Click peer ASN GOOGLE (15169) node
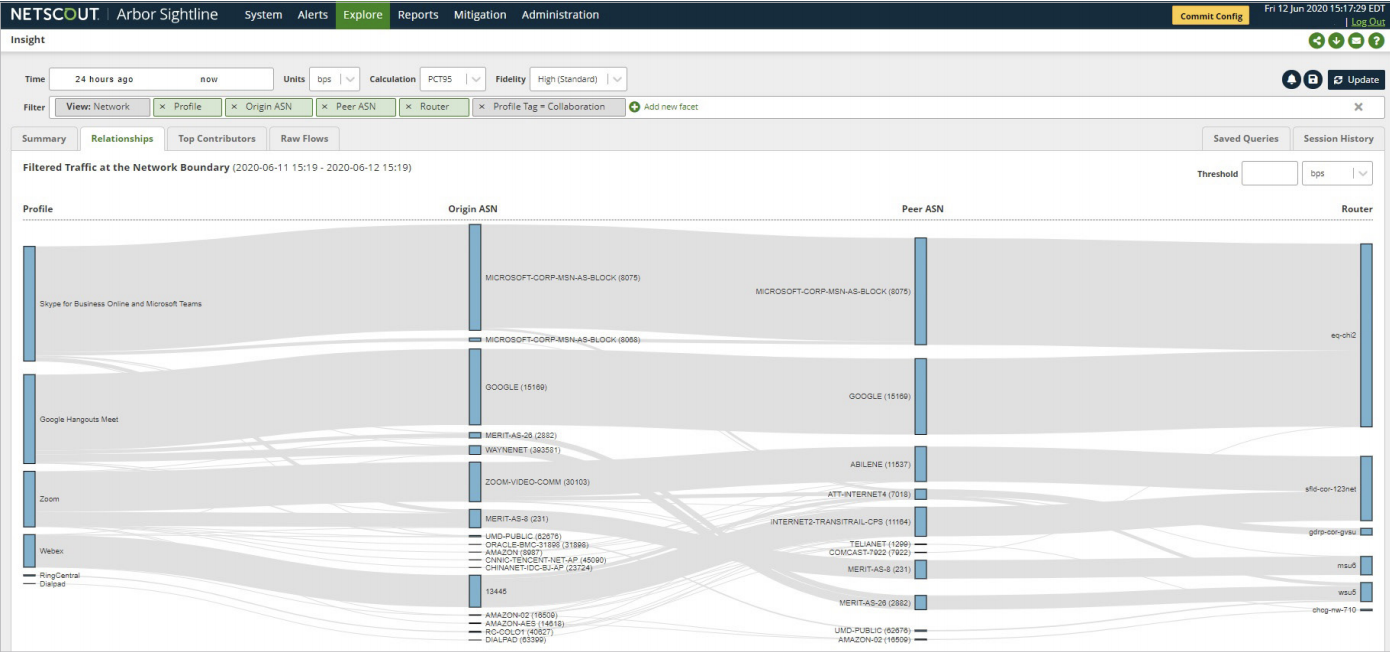The height and width of the screenshot is (652, 1390). 921,396
